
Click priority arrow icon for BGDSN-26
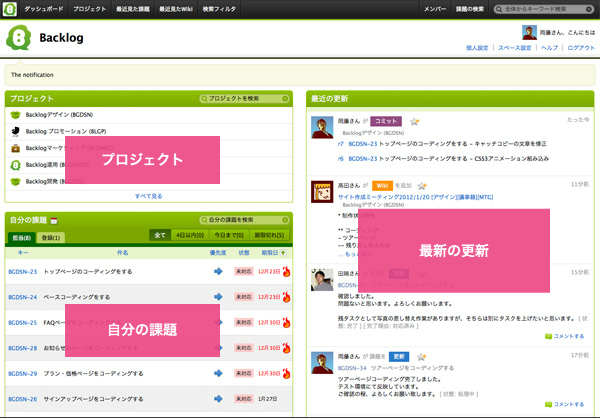[218, 398]
